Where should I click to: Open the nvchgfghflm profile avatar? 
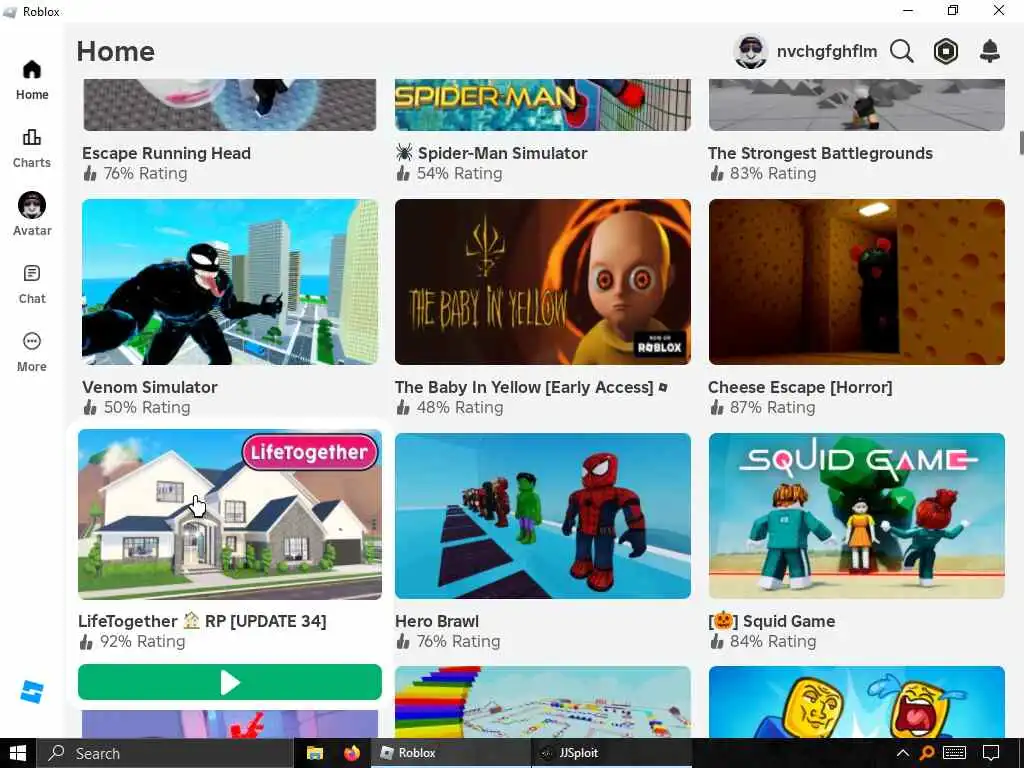click(750, 51)
